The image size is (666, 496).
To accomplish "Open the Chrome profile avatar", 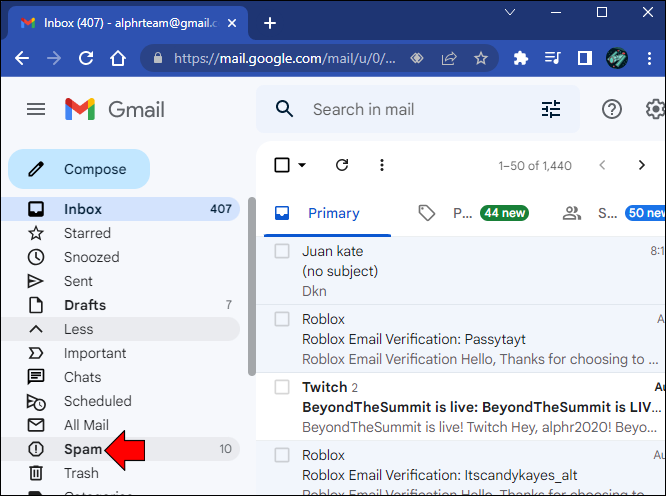I will click(x=617, y=58).
